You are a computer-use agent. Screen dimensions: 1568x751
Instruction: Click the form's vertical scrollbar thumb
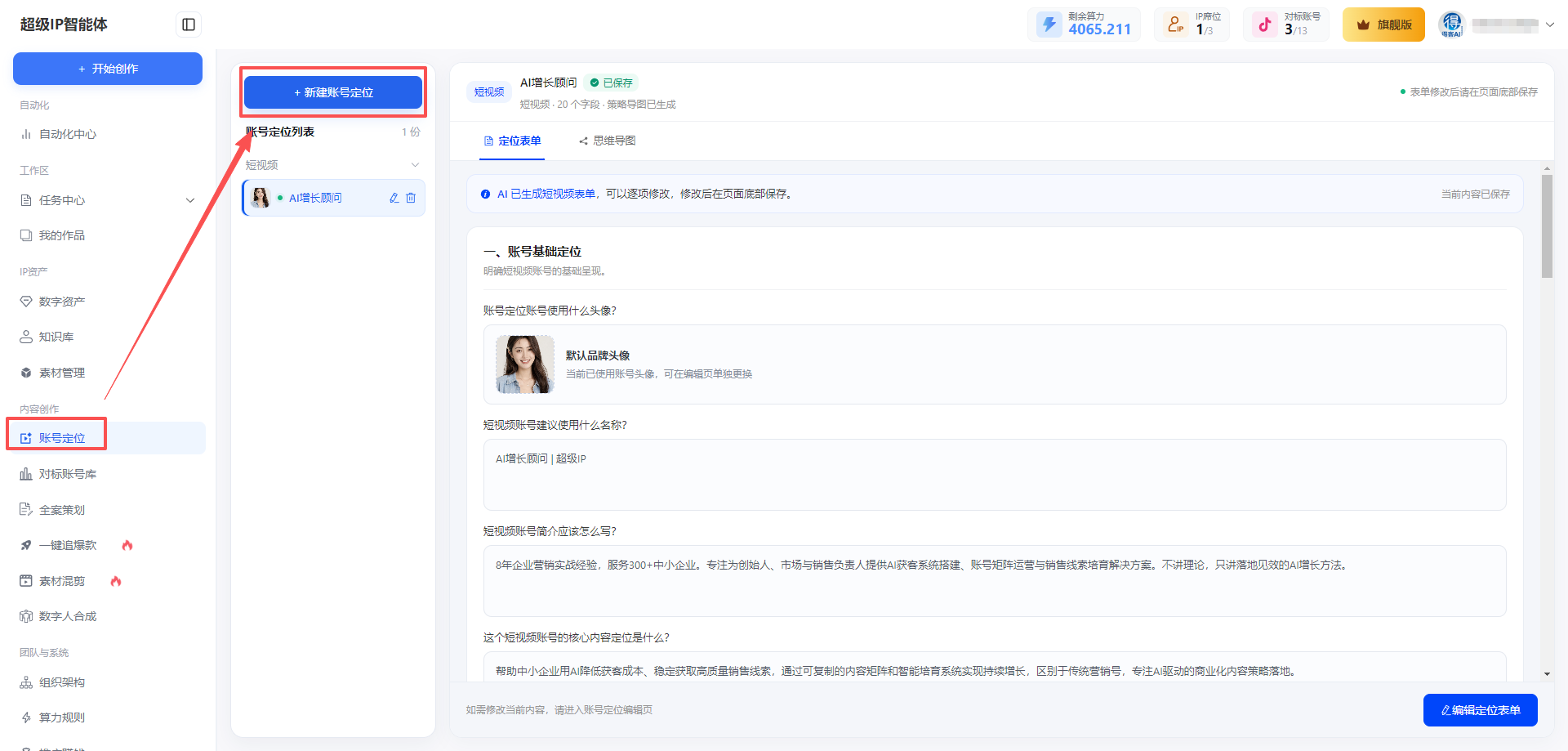click(1547, 226)
